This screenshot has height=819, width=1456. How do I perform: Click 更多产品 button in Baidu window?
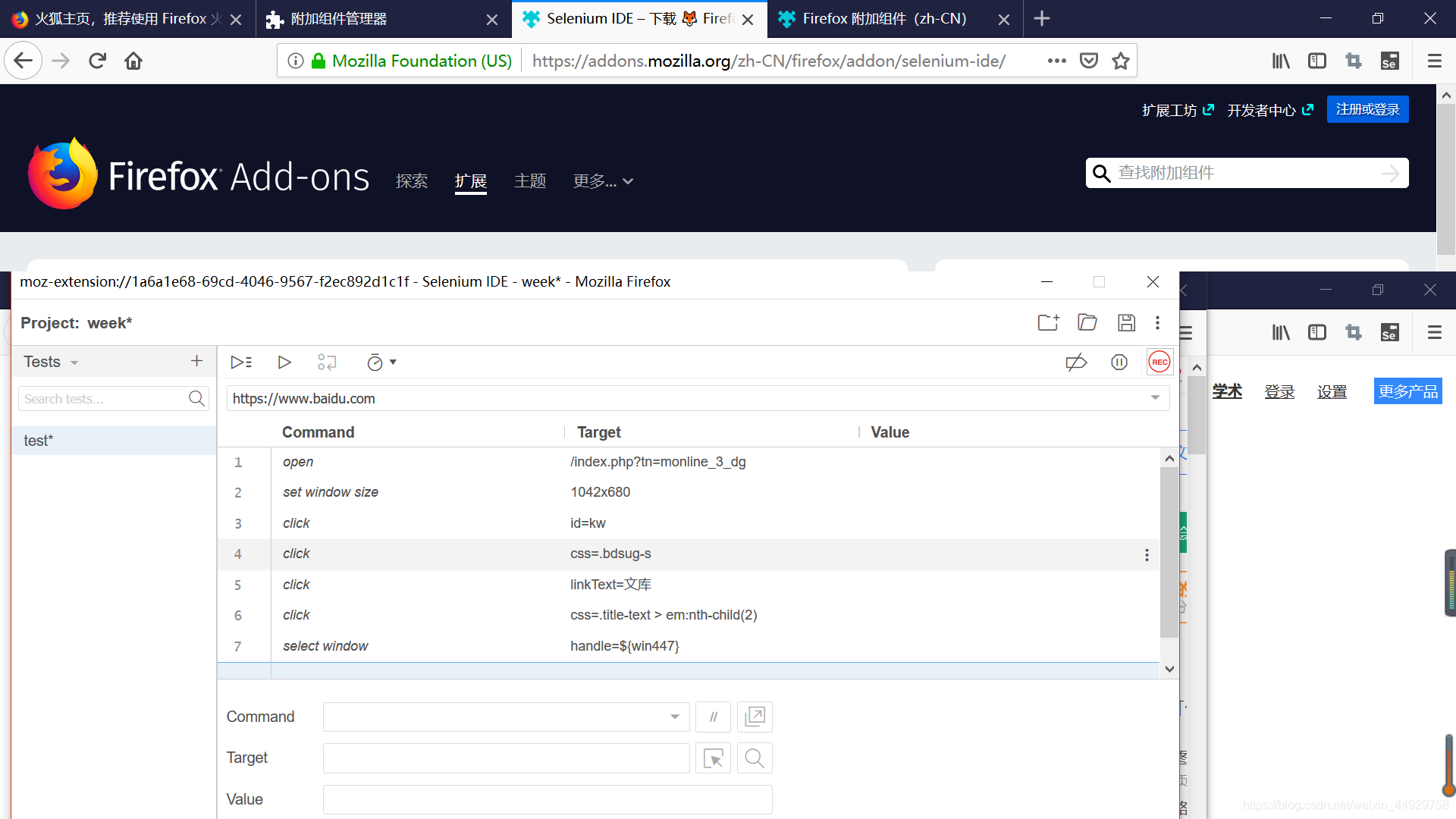[x=1408, y=391]
